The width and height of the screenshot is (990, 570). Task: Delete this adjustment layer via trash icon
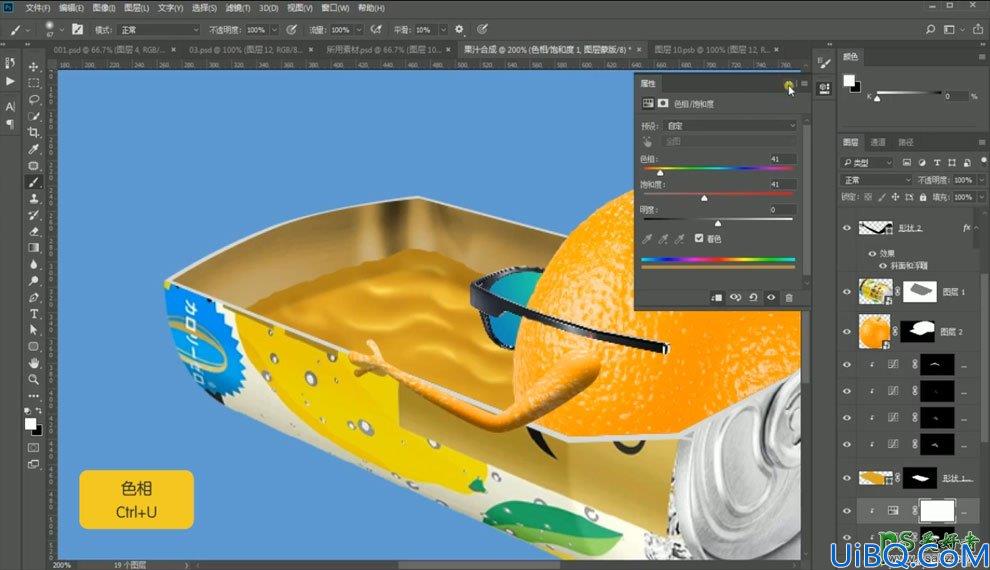point(789,297)
